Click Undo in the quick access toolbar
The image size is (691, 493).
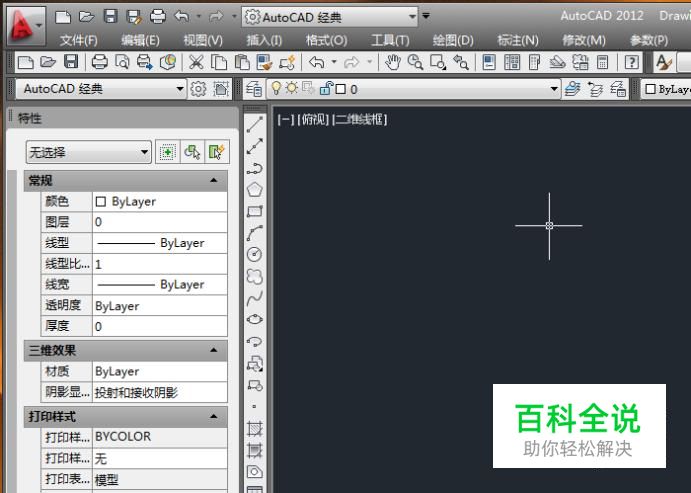pos(182,17)
